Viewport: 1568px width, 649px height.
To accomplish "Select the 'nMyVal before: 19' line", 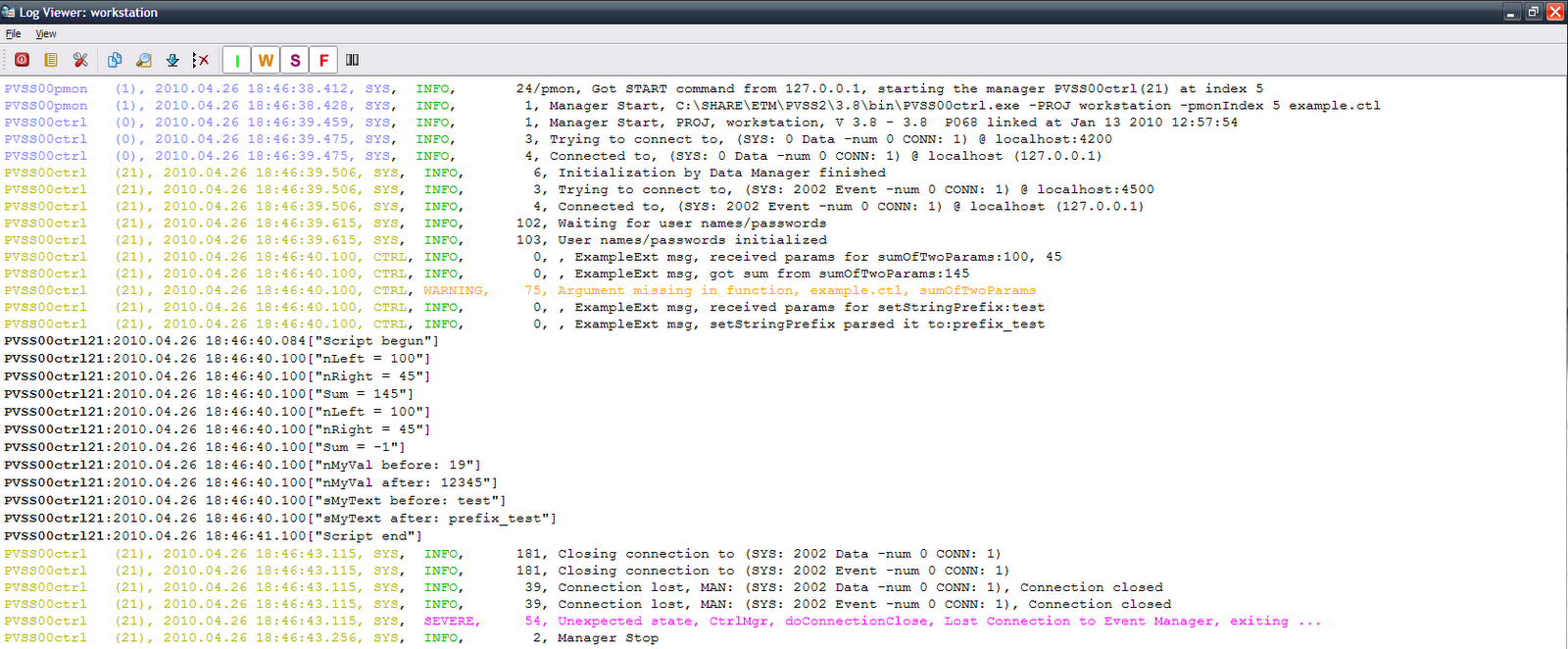I will pos(242,465).
